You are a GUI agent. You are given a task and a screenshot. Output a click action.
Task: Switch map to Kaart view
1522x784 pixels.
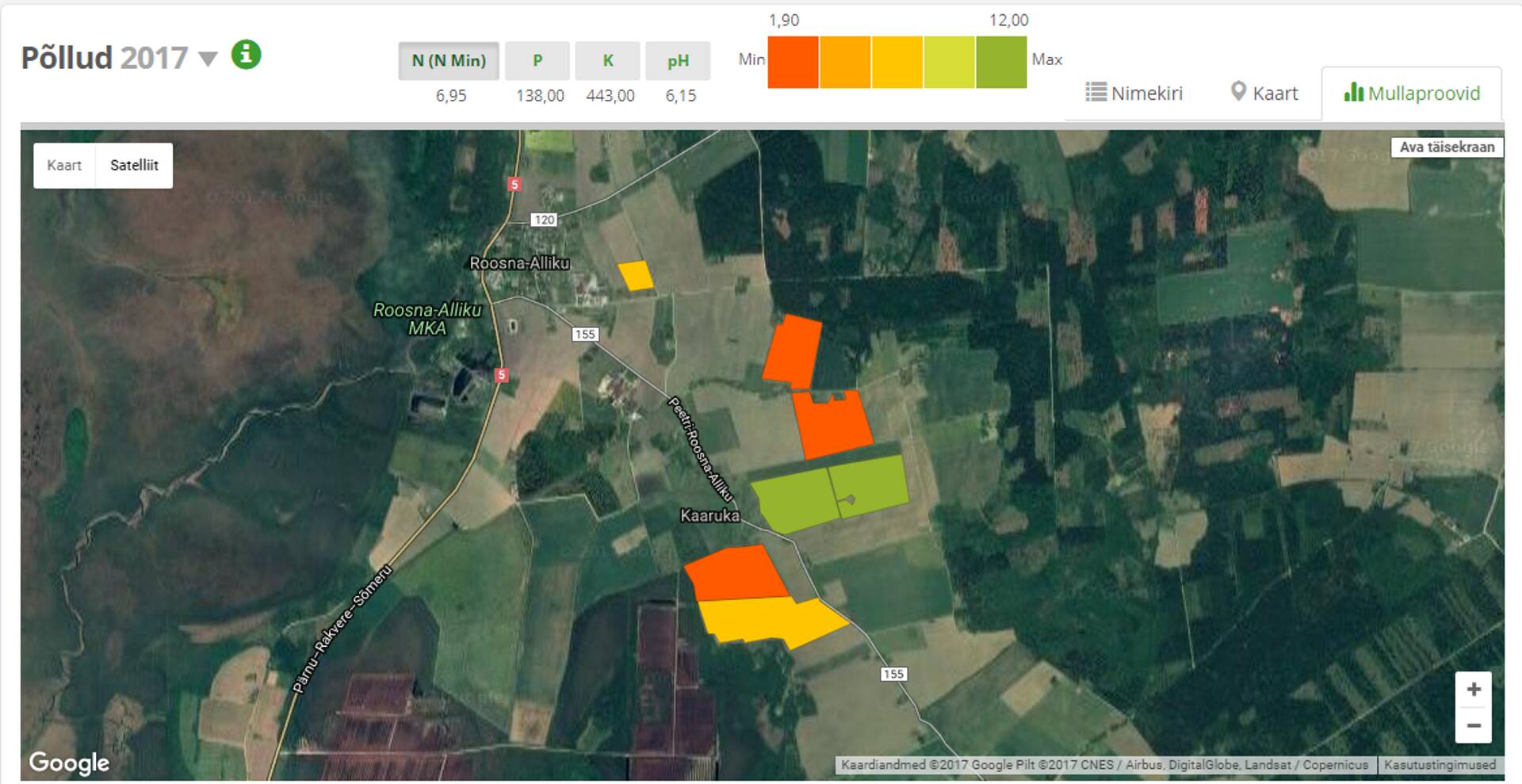[x=64, y=166]
